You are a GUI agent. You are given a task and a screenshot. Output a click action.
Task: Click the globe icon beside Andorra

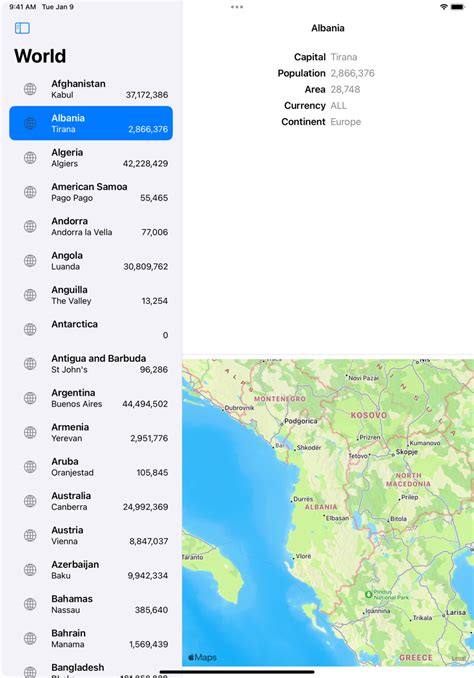[30, 226]
